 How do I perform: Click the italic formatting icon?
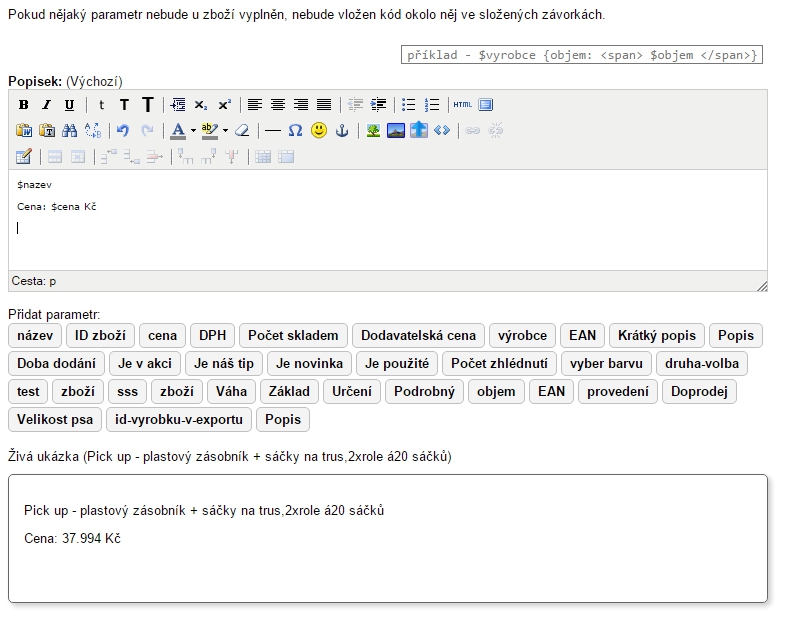tap(46, 105)
